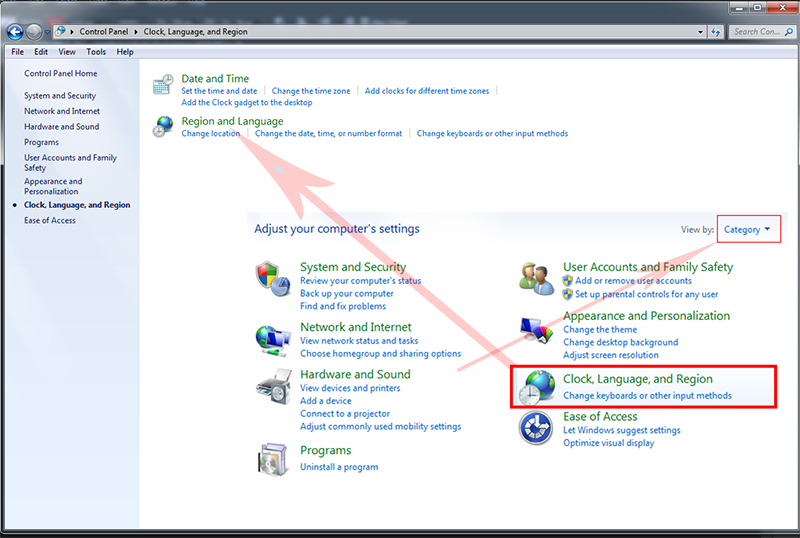This screenshot has width=800, height=538.
Task: Open the Tools menu
Action: (x=96, y=52)
